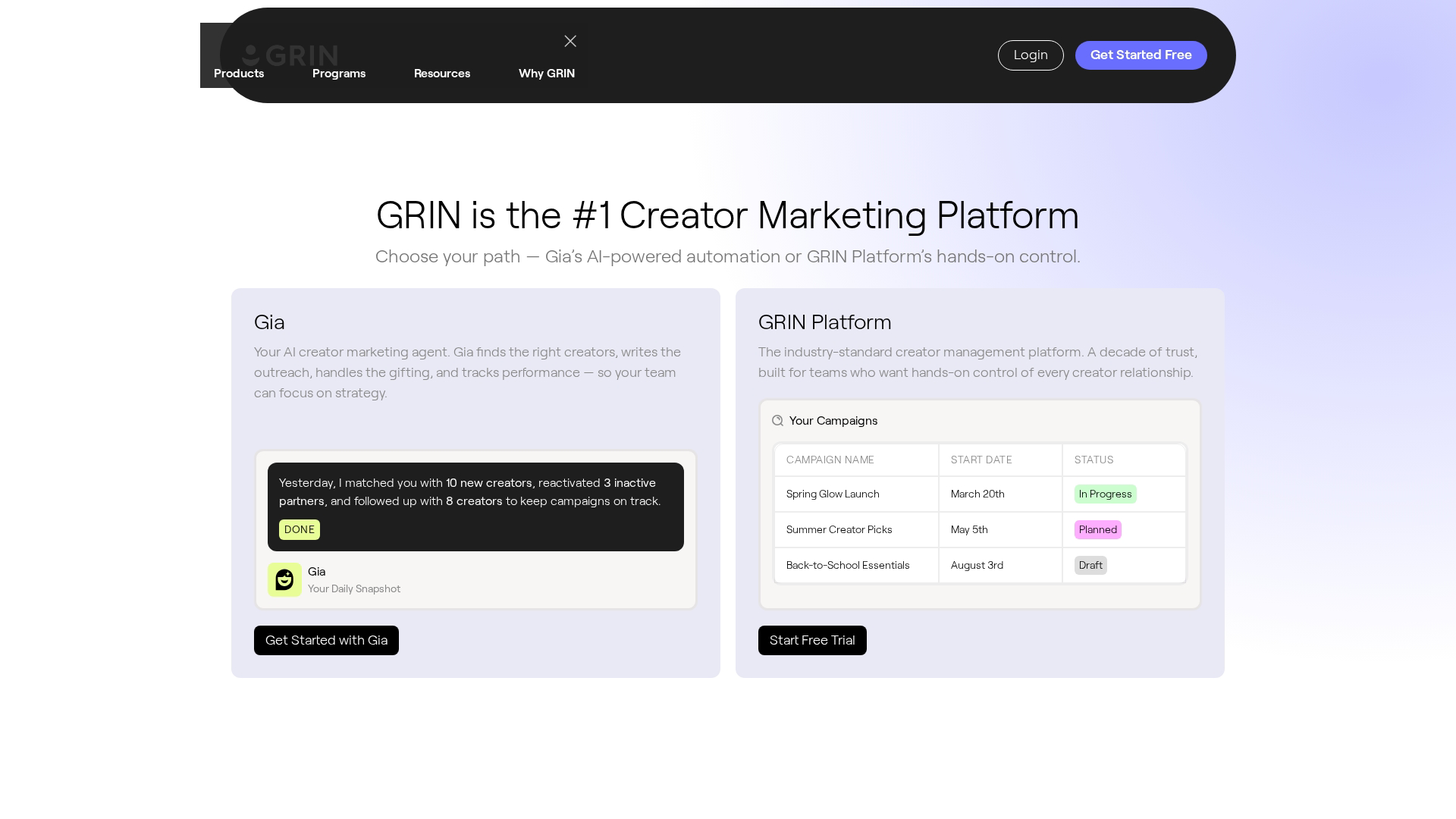Click the In Progress status badge
The image size is (1456, 819).
(1105, 494)
